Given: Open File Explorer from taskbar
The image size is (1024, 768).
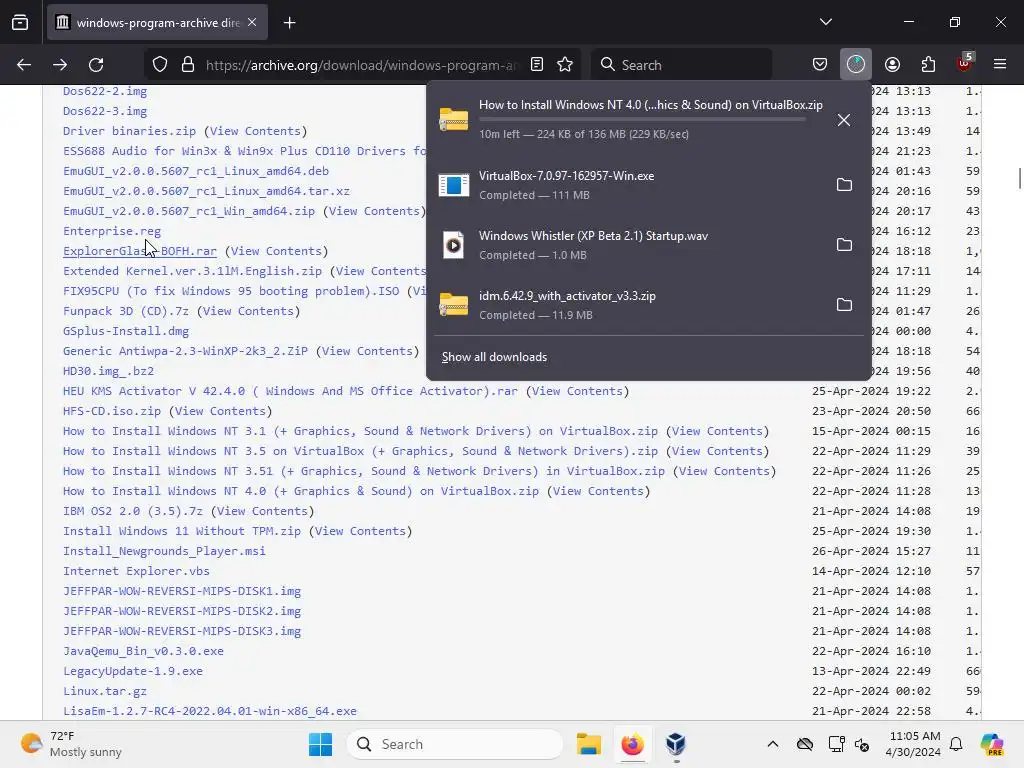Looking at the screenshot, I should [588, 744].
